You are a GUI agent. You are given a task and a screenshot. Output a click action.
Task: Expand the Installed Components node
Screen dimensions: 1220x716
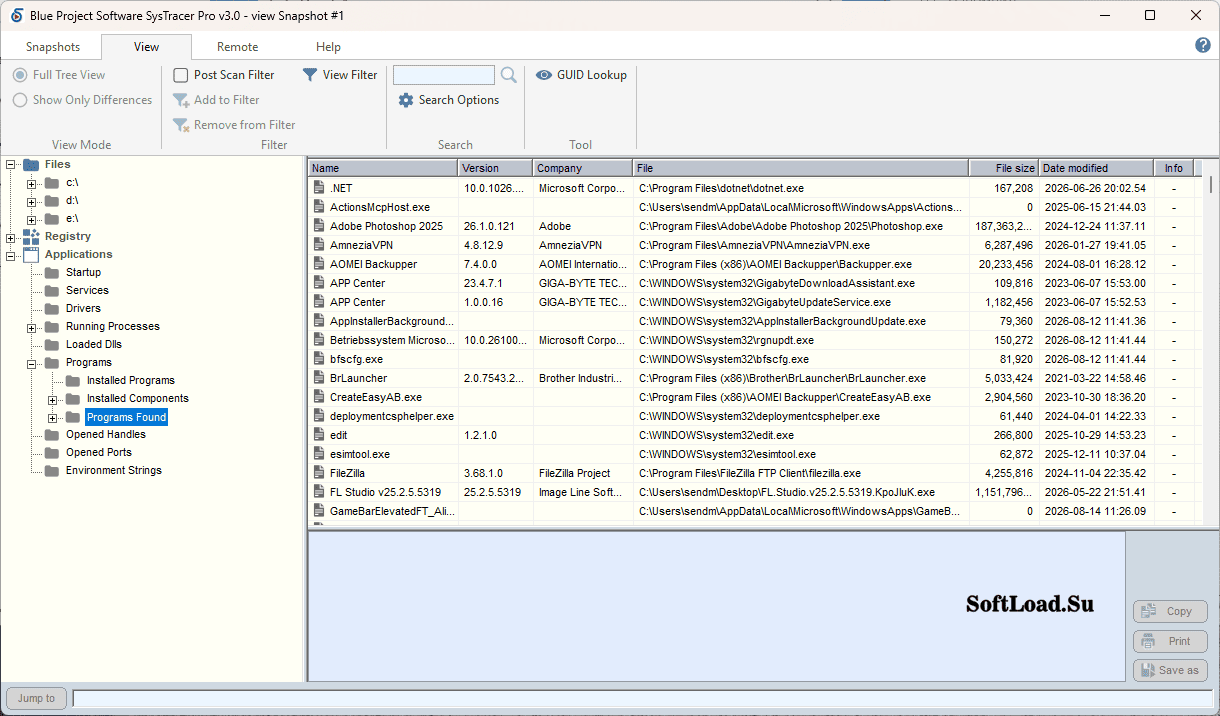click(x=53, y=399)
